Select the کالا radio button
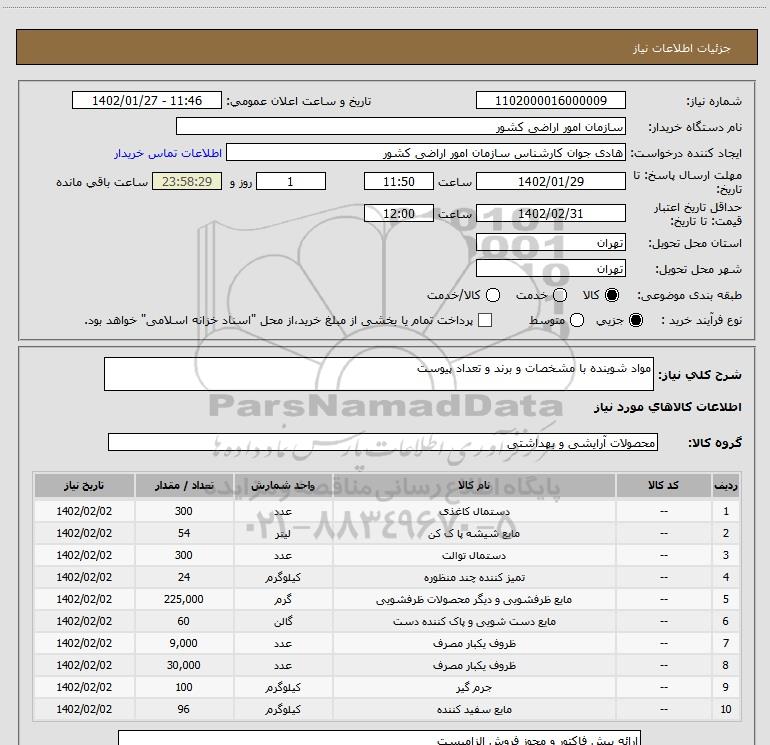The width and height of the screenshot is (770, 745). [x=612, y=295]
